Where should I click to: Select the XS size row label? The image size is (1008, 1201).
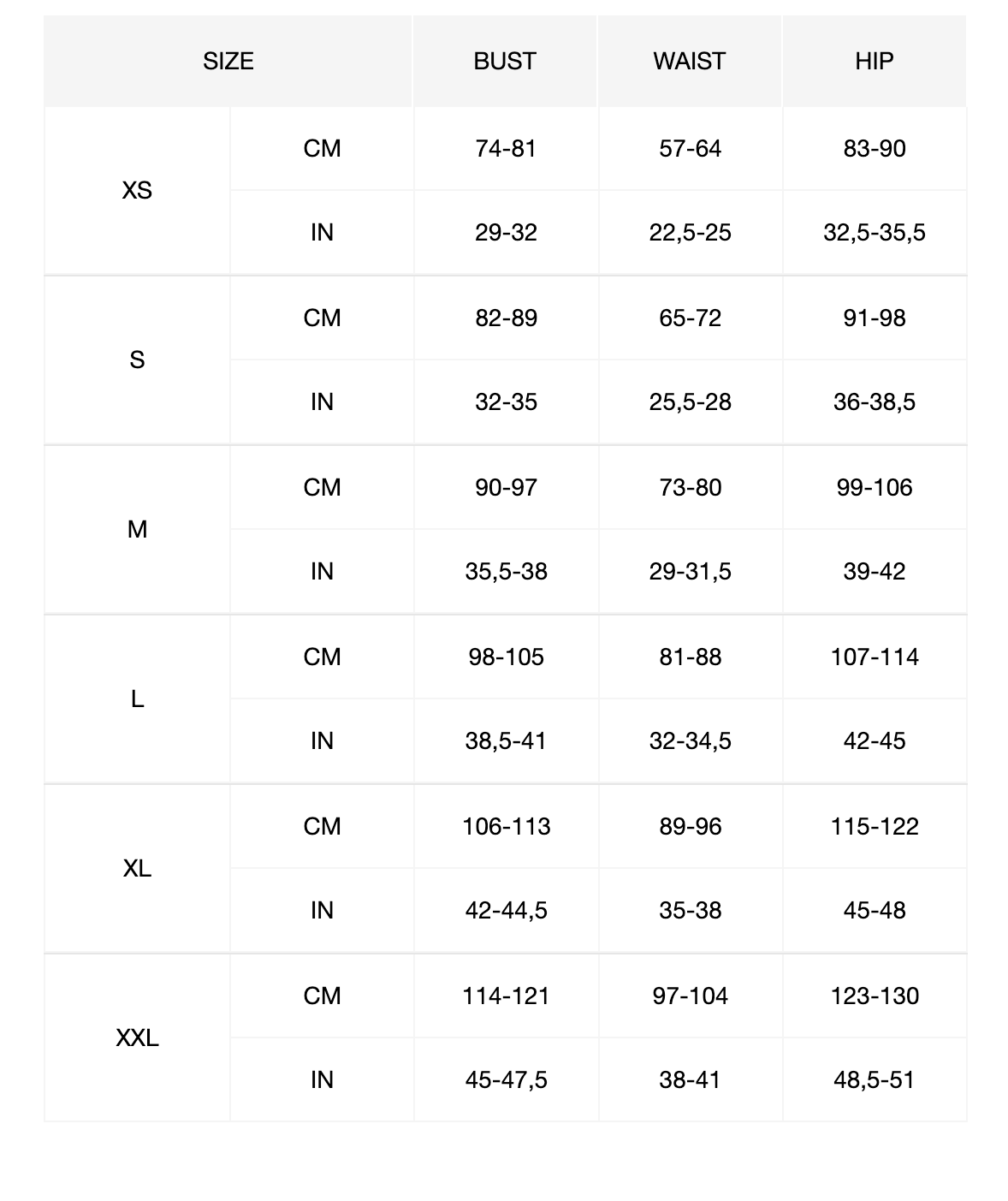tap(137, 190)
